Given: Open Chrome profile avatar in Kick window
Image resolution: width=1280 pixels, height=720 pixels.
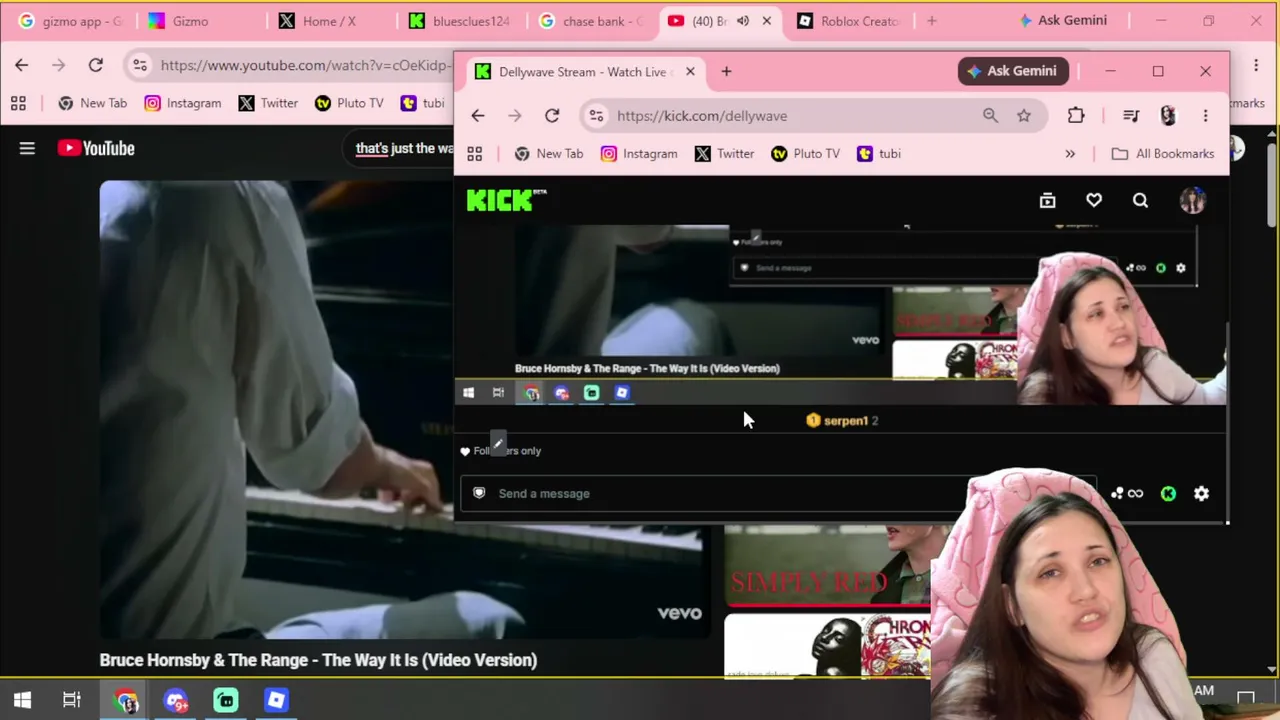Looking at the screenshot, I should (1168, 116).
